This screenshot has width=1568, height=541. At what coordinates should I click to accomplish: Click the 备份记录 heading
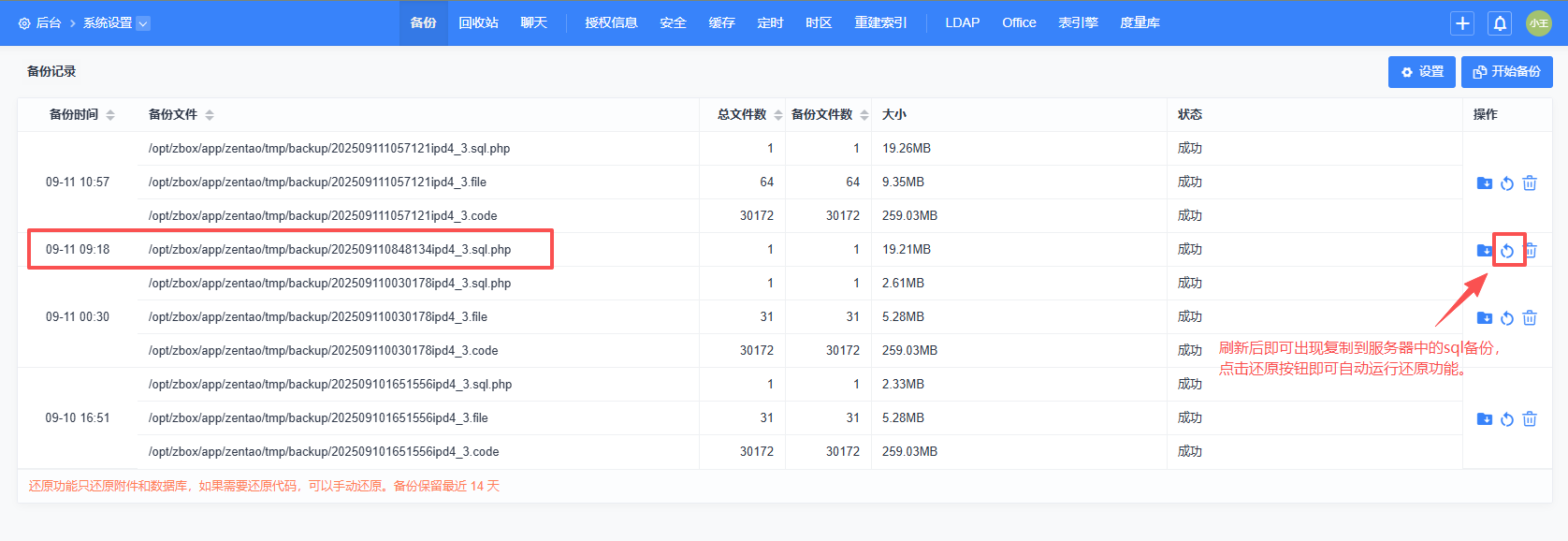tap(51, 72)
